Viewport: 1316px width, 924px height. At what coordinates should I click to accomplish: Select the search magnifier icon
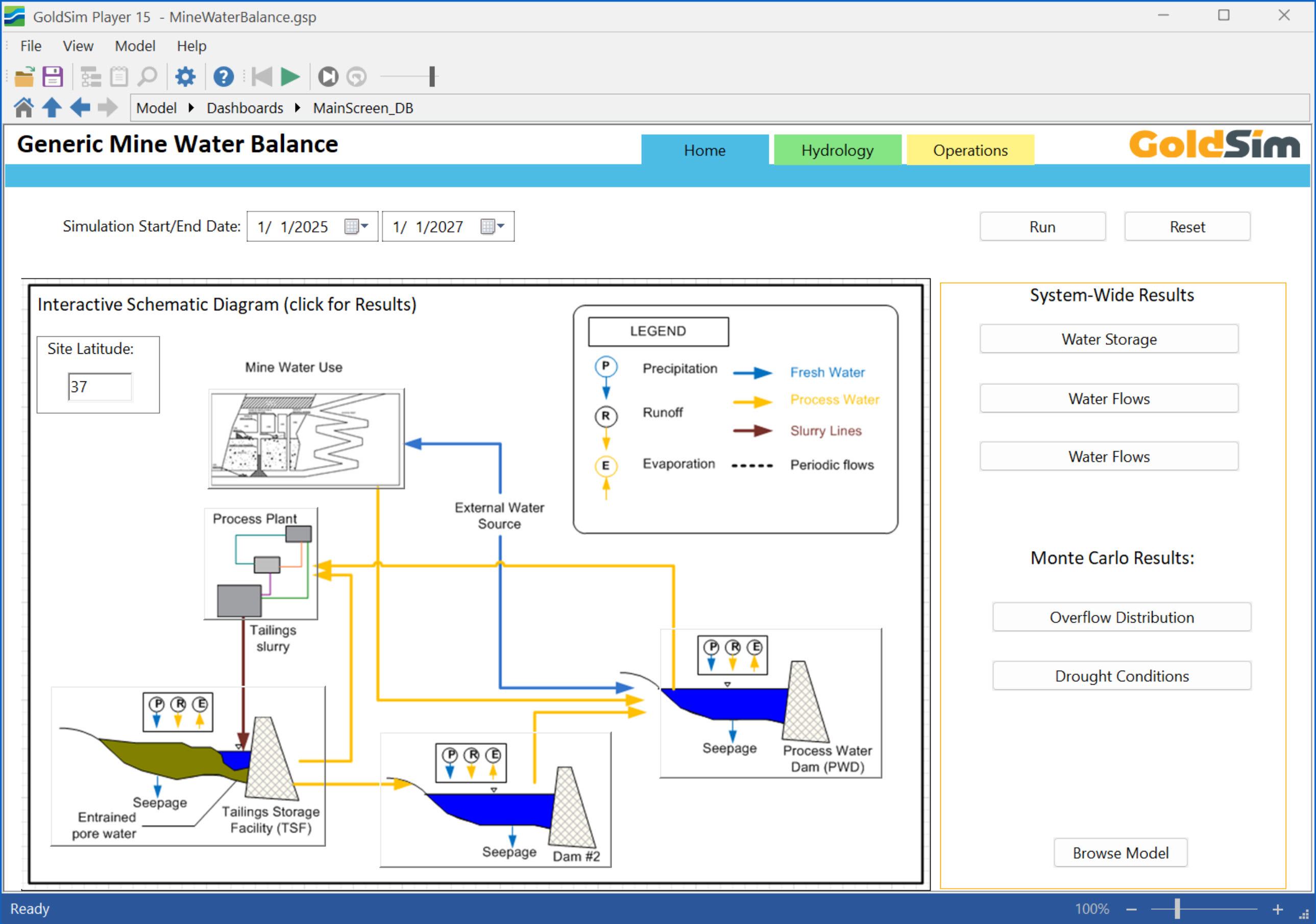coord(148,76)
